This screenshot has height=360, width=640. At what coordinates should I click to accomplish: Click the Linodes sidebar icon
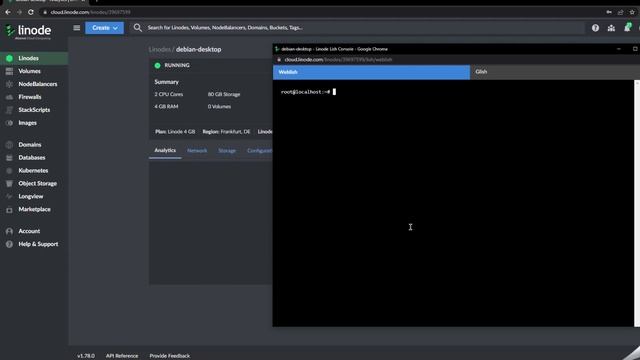pyautogui.click(x=9, y=58)
